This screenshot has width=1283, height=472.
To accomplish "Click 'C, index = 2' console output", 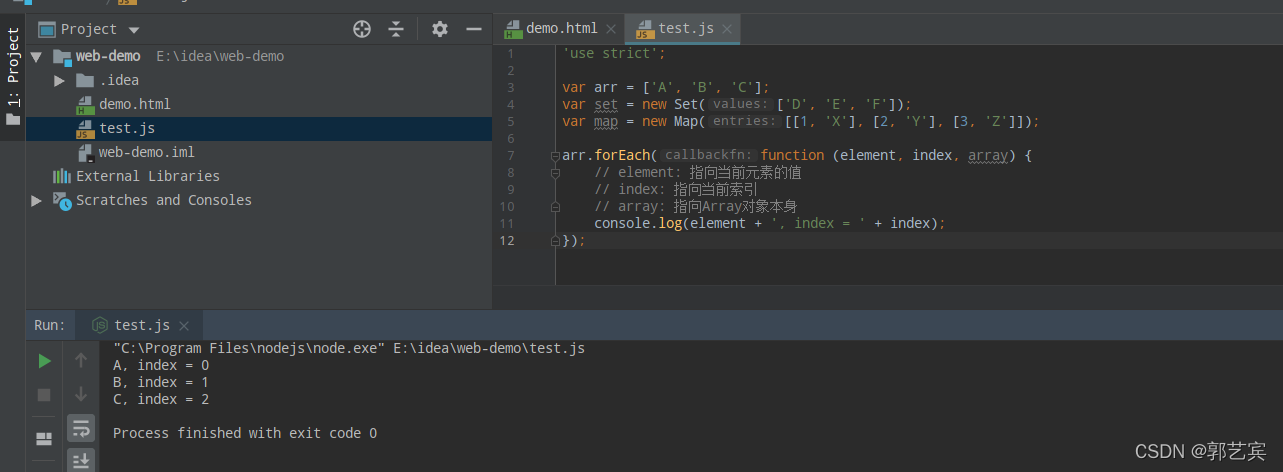I will pos(161,399).
